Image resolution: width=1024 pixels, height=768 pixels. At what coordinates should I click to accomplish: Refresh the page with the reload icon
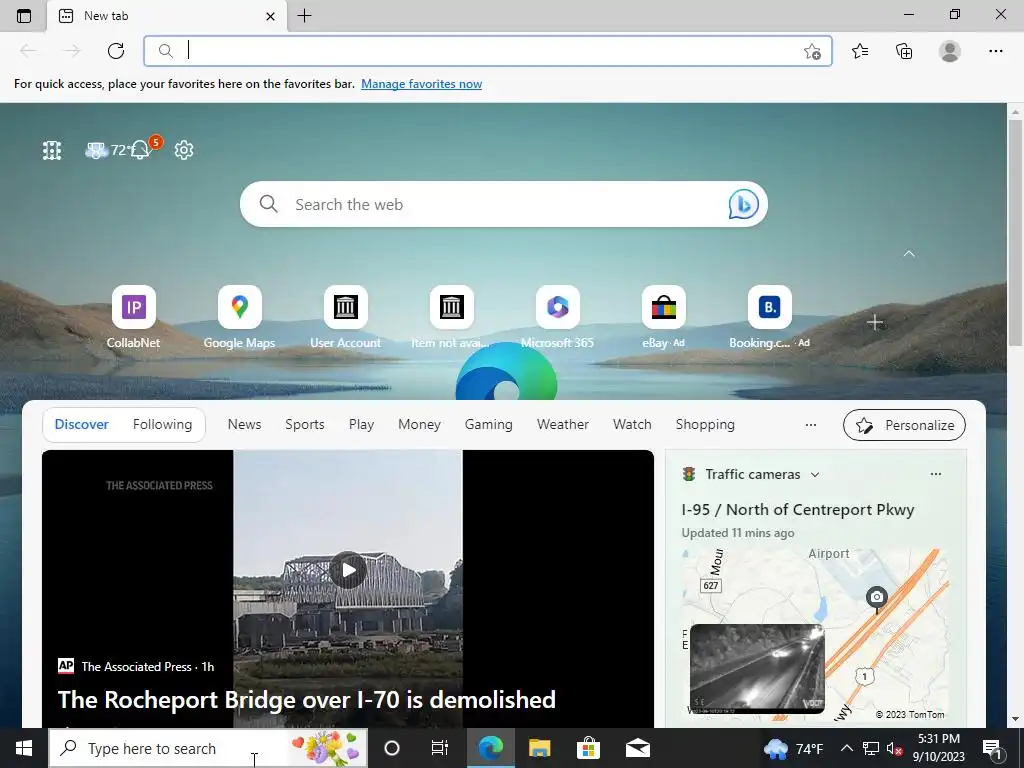click(116, 51)
